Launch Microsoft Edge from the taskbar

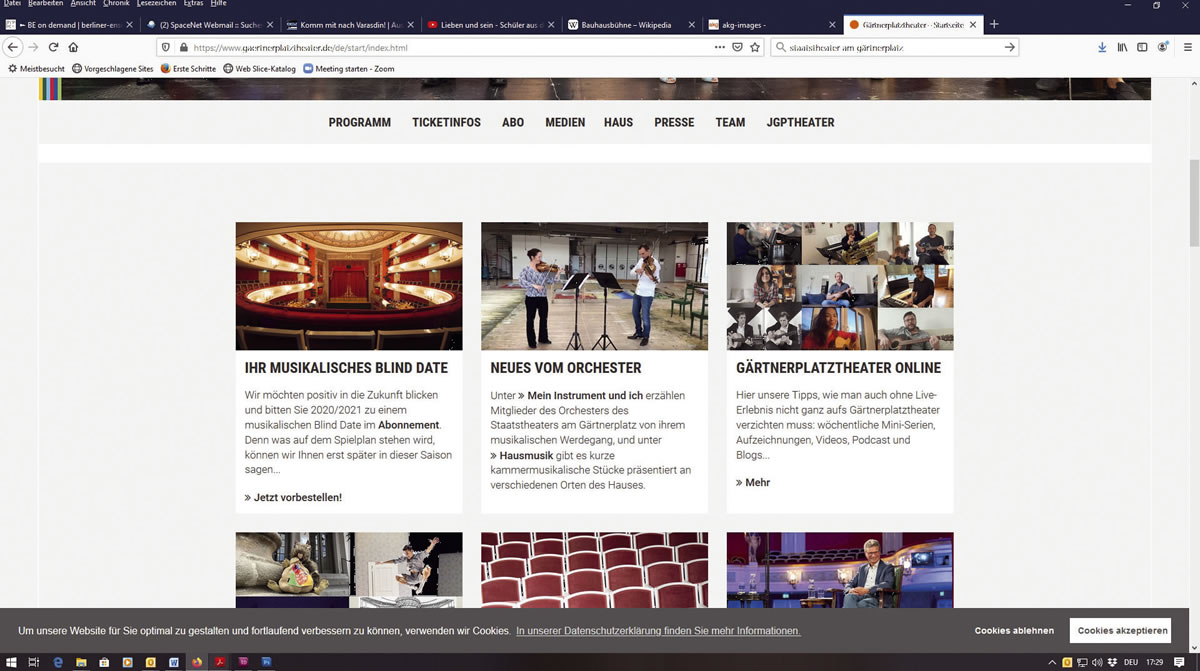coord(58,662)
